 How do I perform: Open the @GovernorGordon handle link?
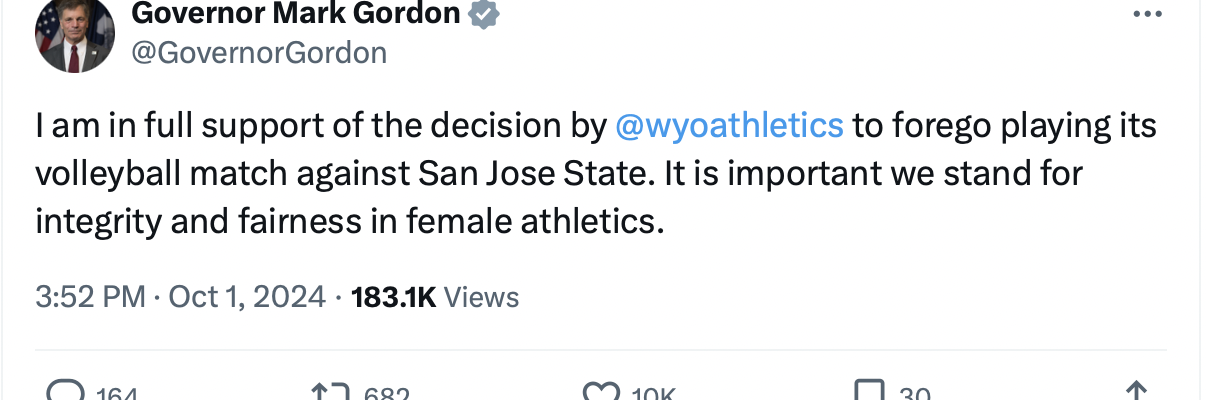point(259,52)
